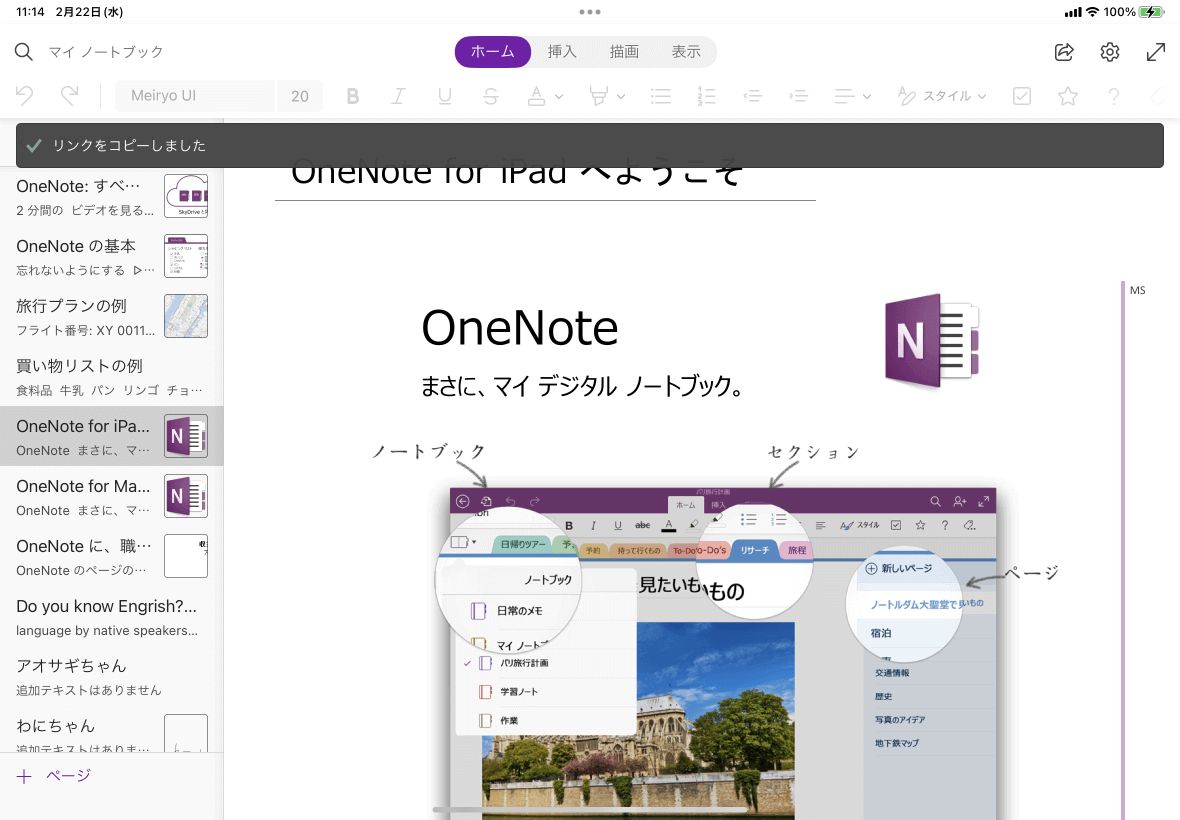
Task: Insert a bulleted list
Action: click(661, 96)
